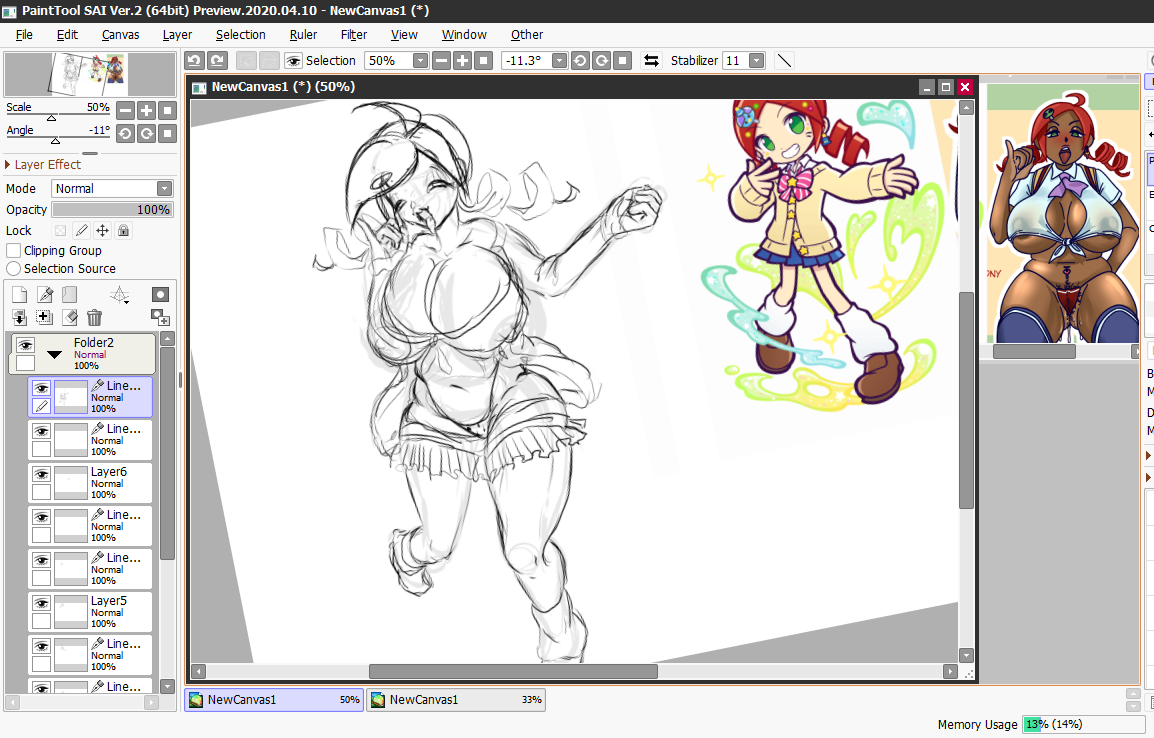Hide the Layer5 layer
The width and height of the screenshot is (1154, 738).
41,603
